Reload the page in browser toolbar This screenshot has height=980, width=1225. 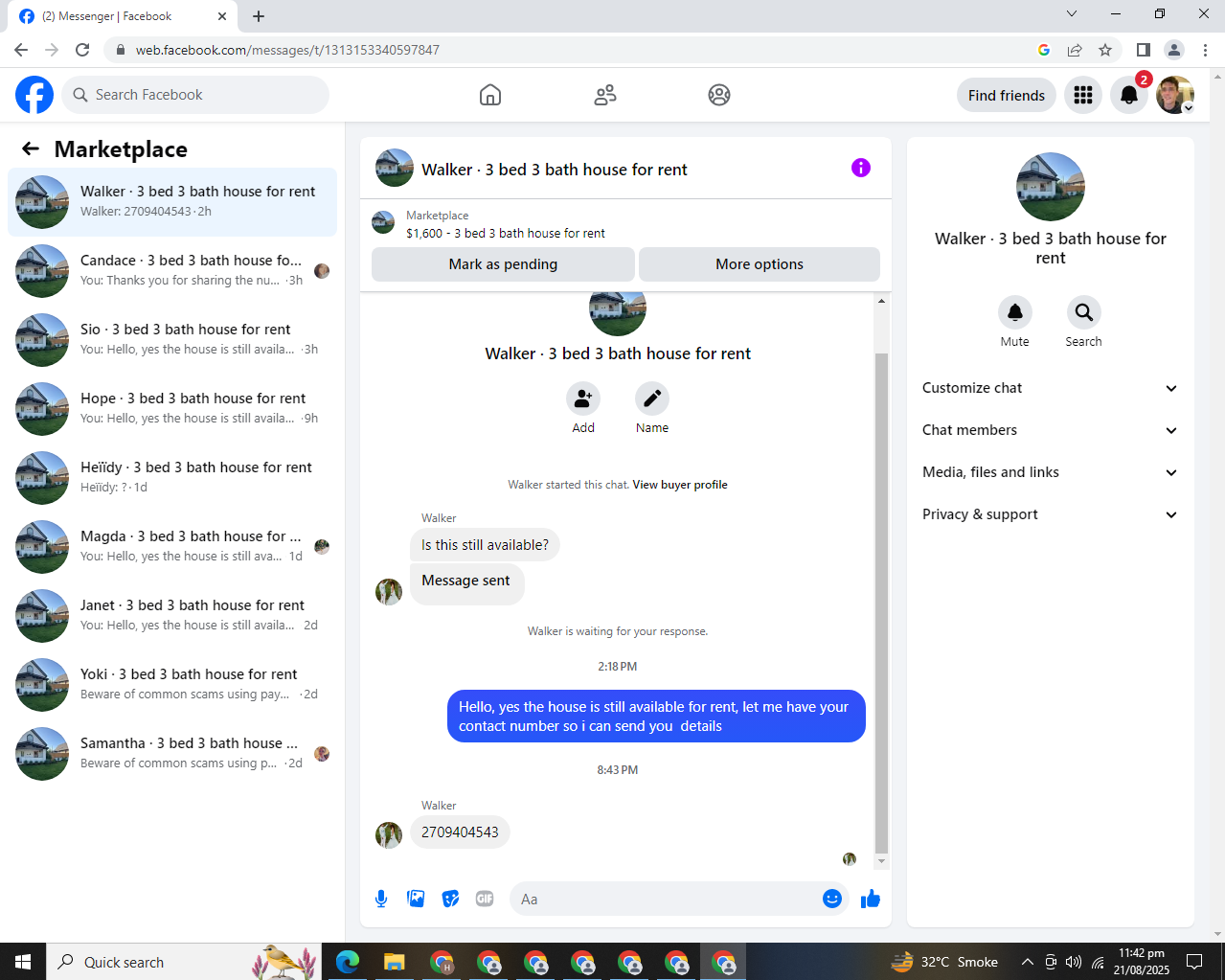coord(82,50)
